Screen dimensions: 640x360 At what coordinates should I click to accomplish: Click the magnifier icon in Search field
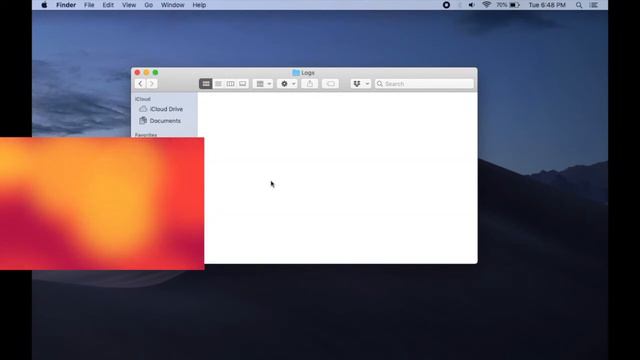pos(380,84)
